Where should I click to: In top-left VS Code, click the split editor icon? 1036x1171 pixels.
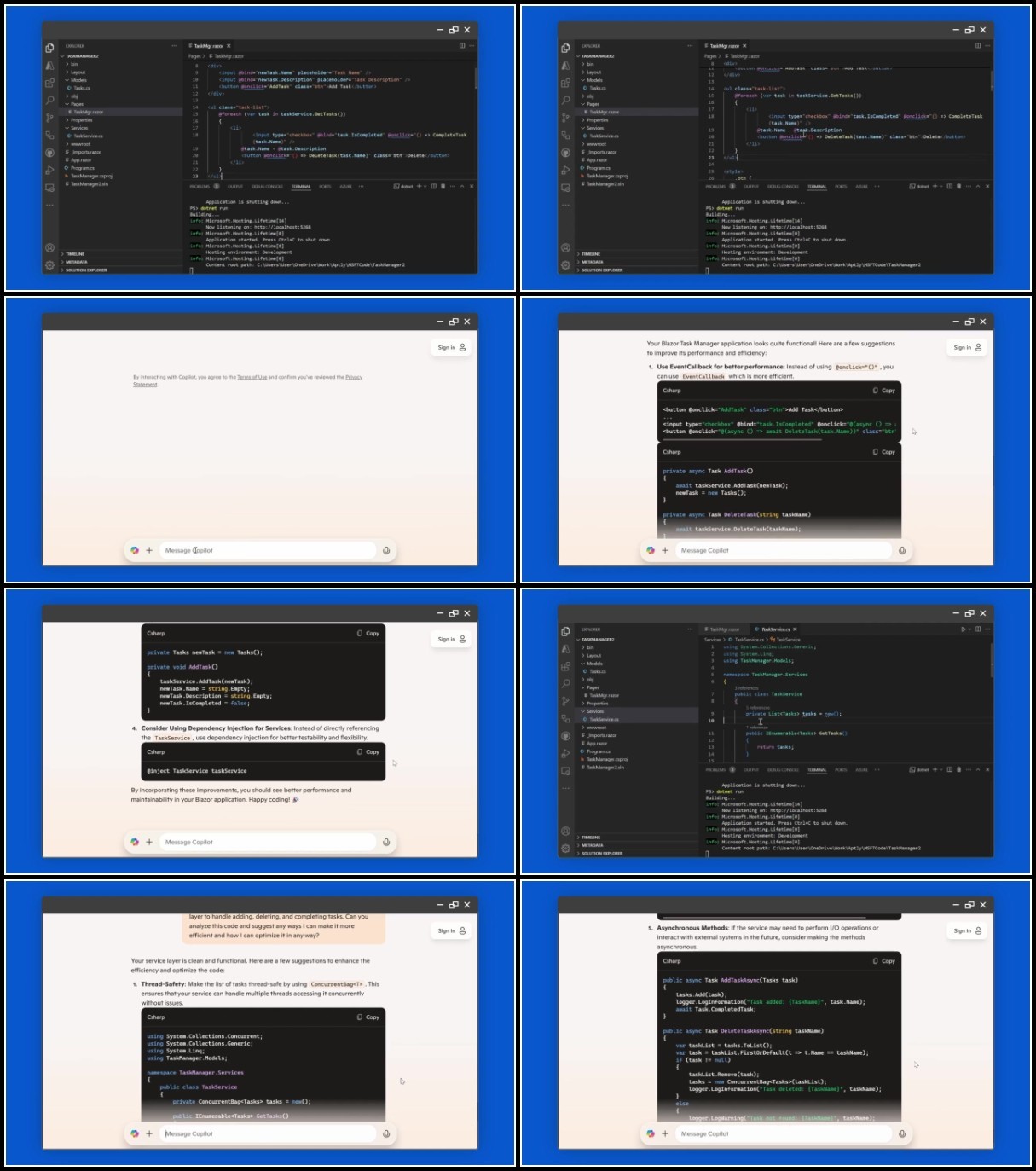tap(463, 45)
